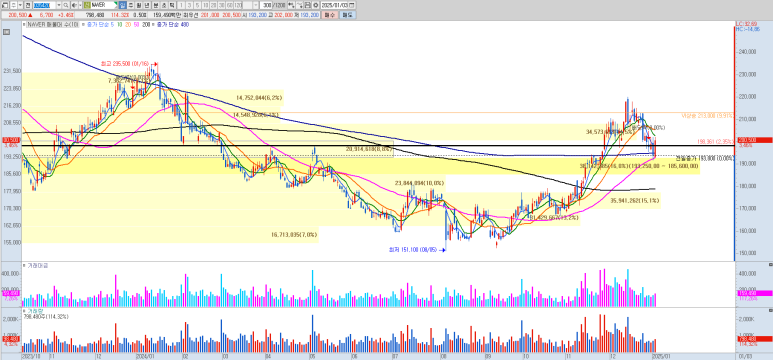The width and height of the screenshot is (773, 360).
Task: Switch to second (초) chart period
Action: click(x=164, y=4)
